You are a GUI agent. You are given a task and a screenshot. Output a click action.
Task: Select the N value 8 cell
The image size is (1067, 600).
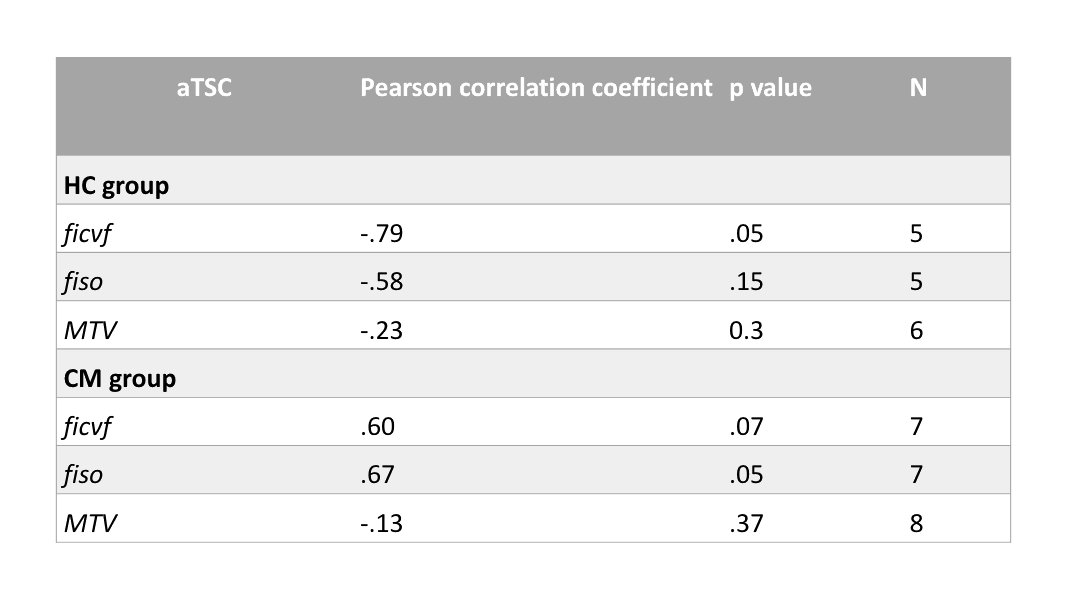[917, 523]
